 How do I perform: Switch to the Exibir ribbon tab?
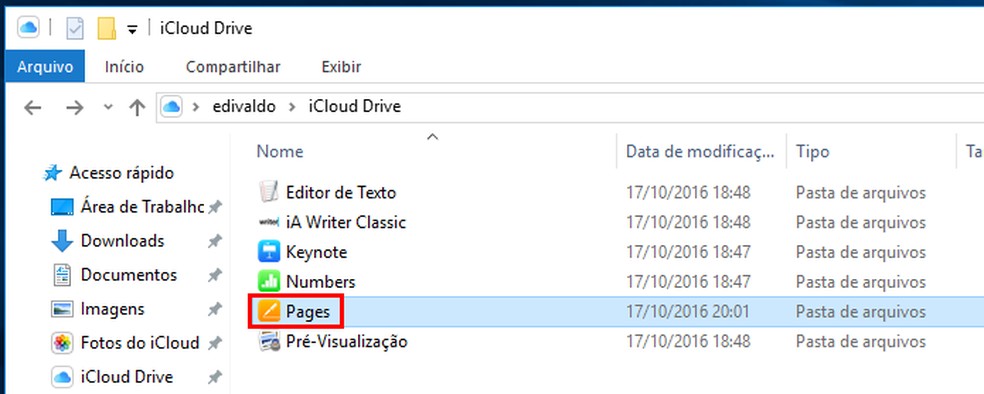point(341,67)
